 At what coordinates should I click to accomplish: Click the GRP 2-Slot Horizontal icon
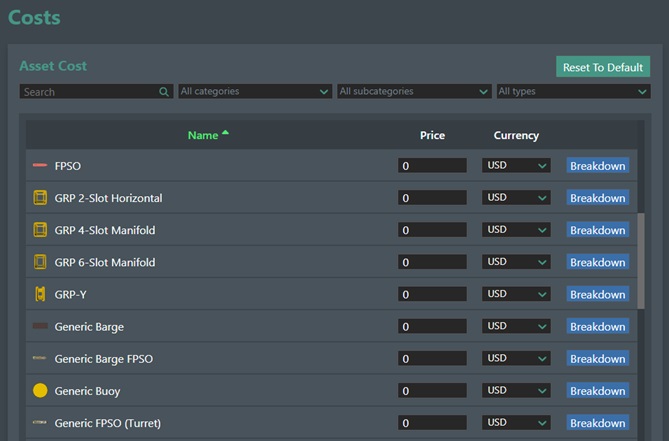pyautogui.click(x=40, y=197)
